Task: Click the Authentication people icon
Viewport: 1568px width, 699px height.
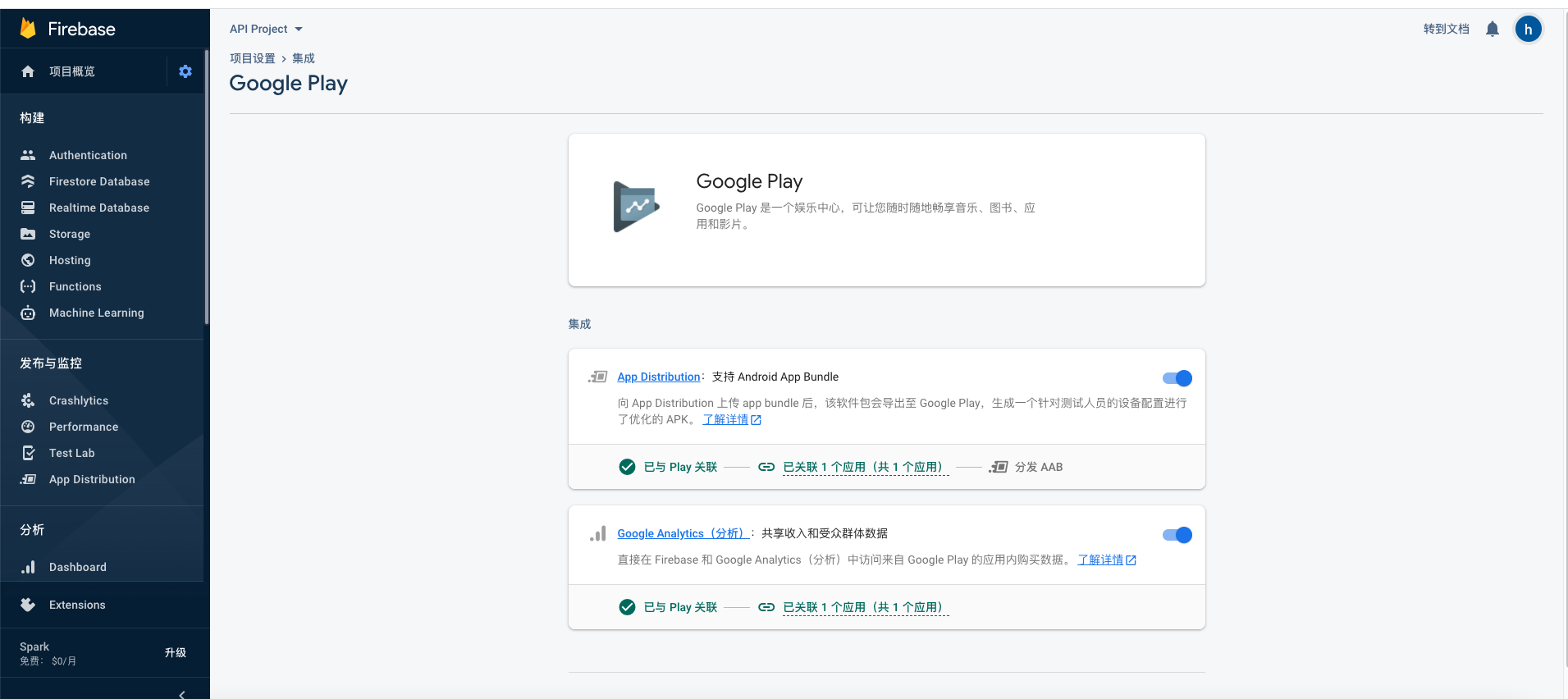Action: pos(28,155)
